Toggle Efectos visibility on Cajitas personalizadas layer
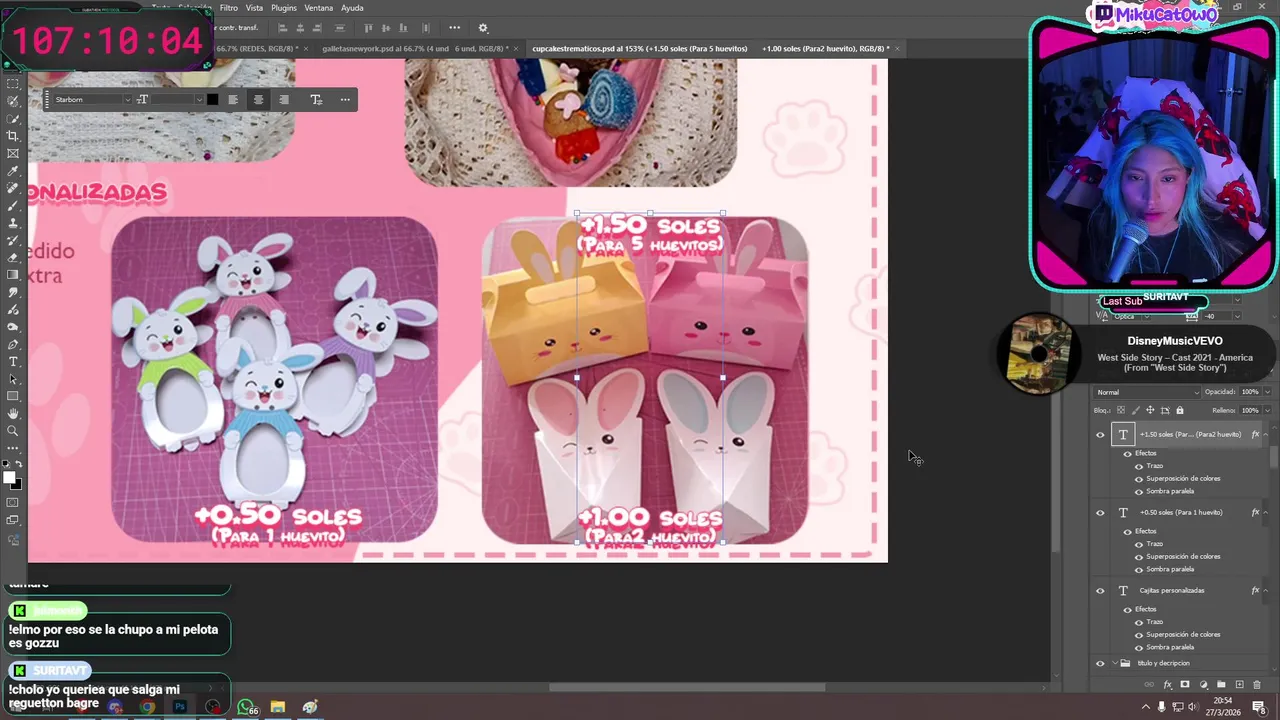The height and width of the screenshot is (720, 1280). click(1128, 609)
